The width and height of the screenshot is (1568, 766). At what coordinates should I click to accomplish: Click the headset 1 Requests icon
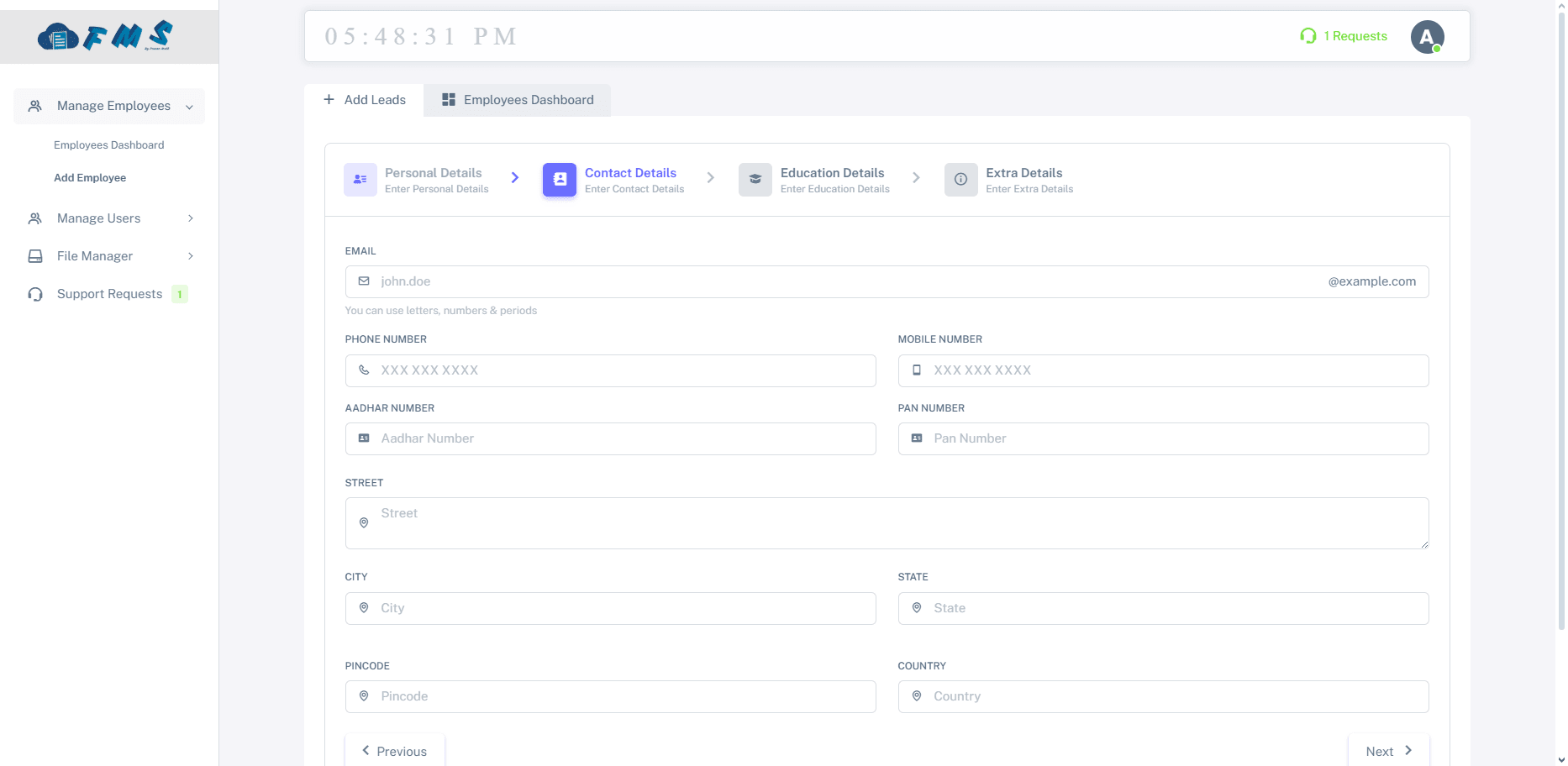coord(1308,36)
